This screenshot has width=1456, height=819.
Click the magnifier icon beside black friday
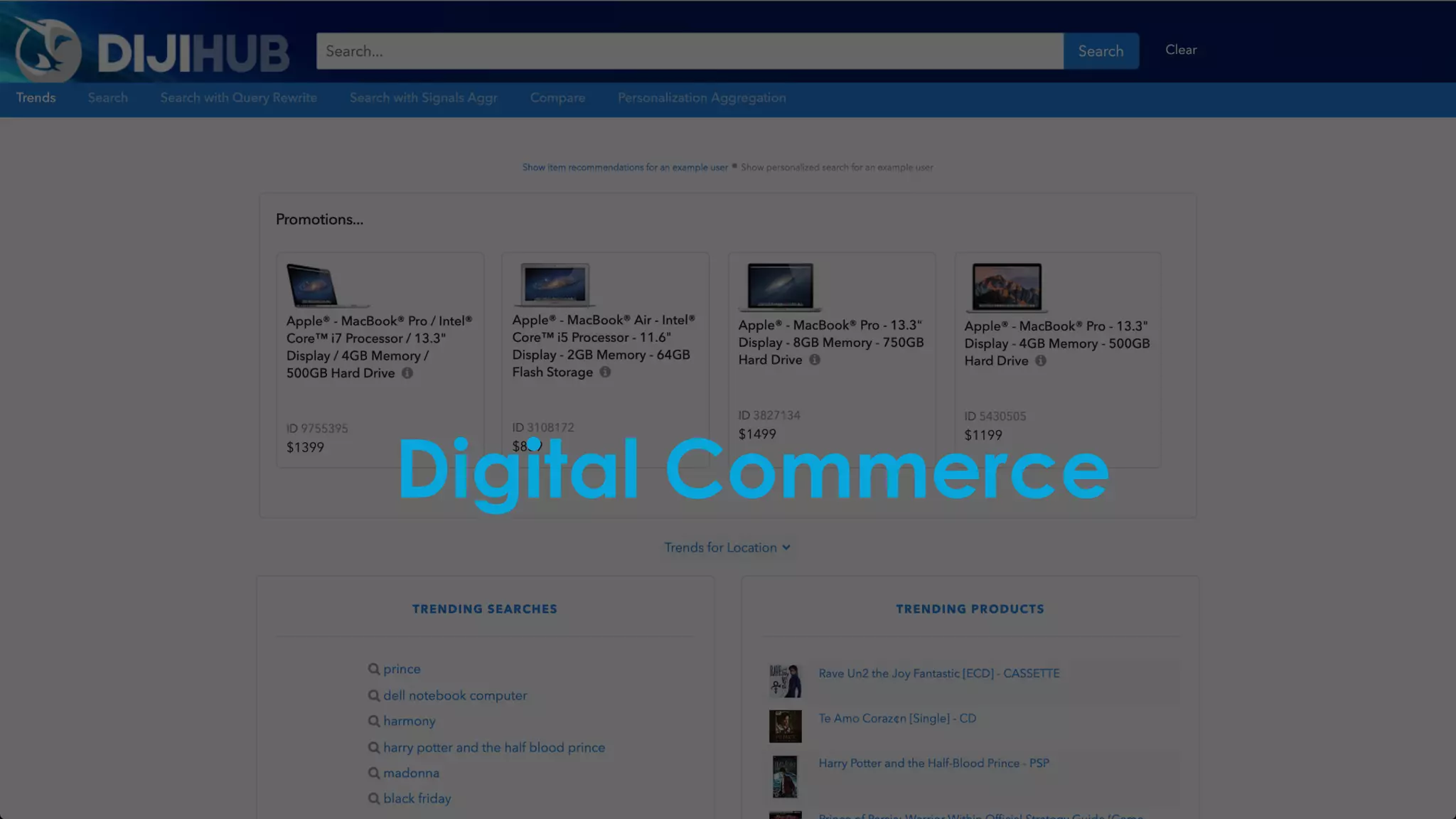(374, 798)
